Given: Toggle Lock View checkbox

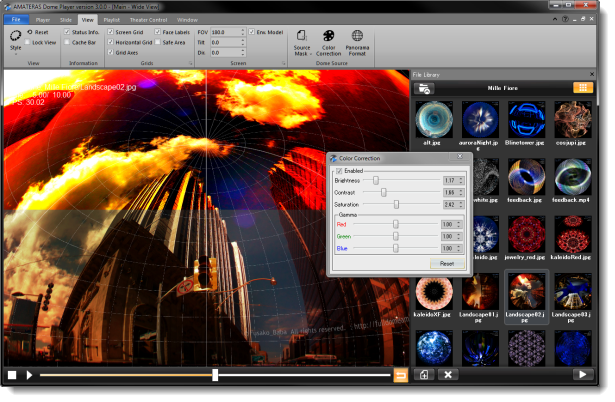Looking at the screenshot, I should tap(28, 42).
